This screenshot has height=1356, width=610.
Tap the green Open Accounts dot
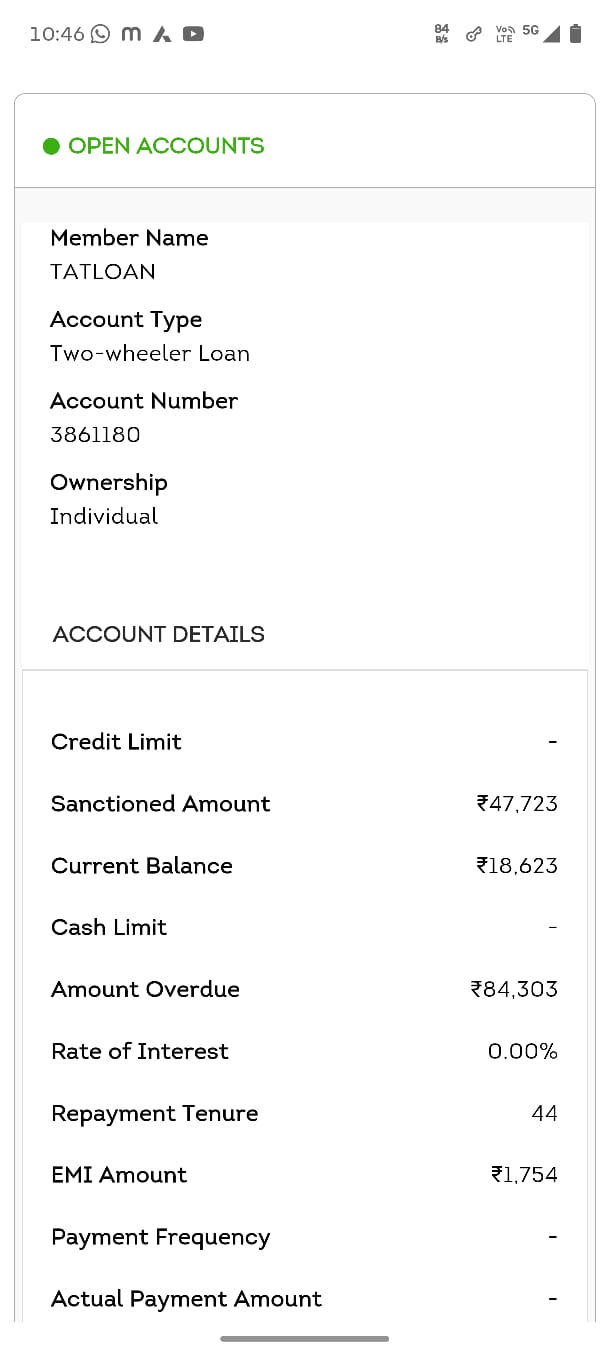[52, 146]
